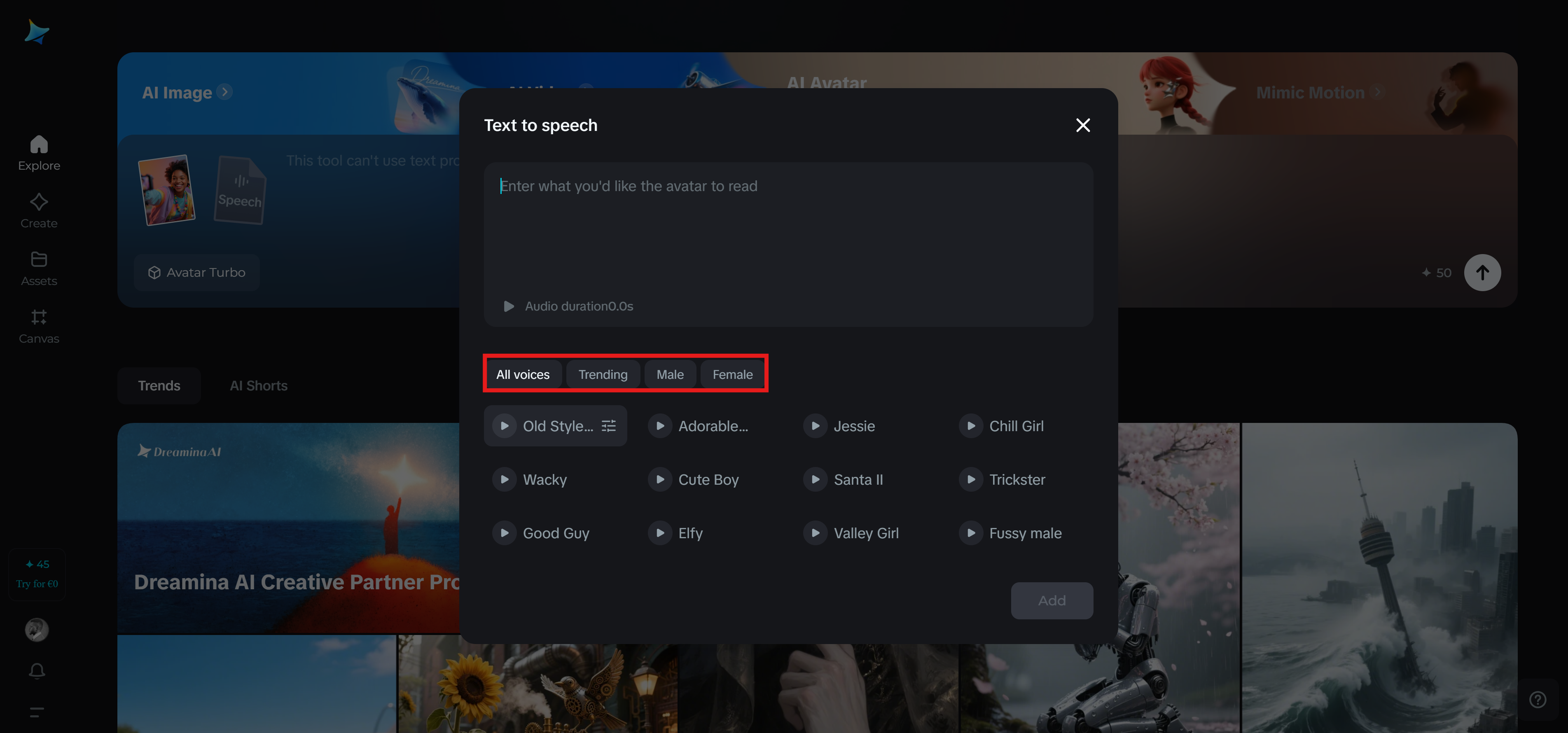Open Avatar Turbo model selector
Screen dimensions: 1568x733
click(196, 273)
